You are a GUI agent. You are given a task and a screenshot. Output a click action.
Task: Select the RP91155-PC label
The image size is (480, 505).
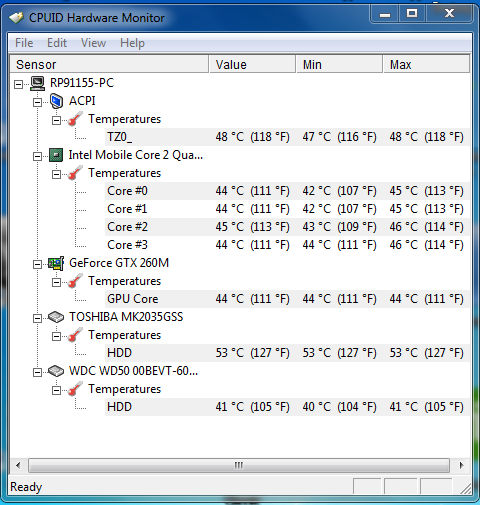pos(82,83)
